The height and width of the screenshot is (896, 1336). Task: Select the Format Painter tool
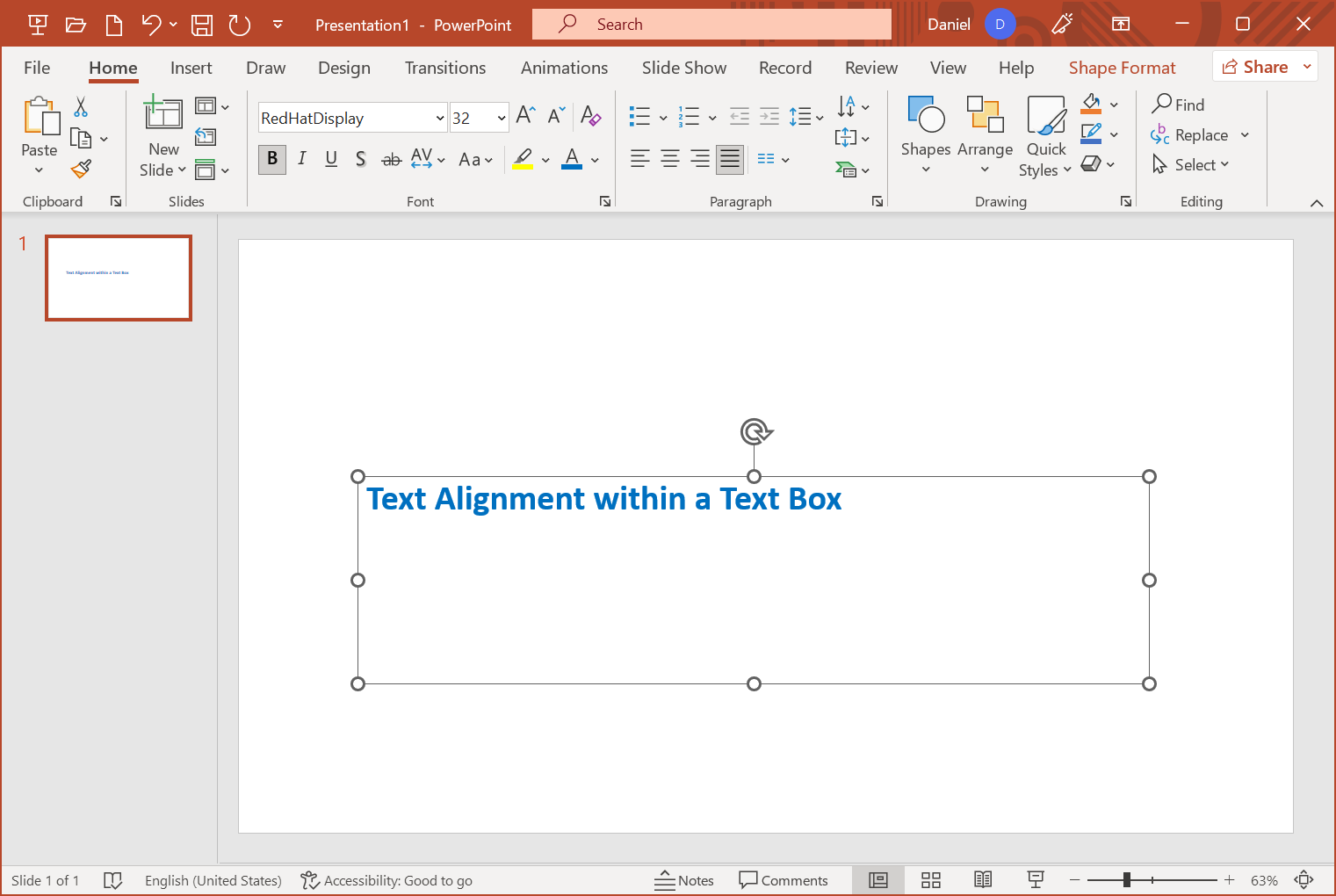(82, 169)
